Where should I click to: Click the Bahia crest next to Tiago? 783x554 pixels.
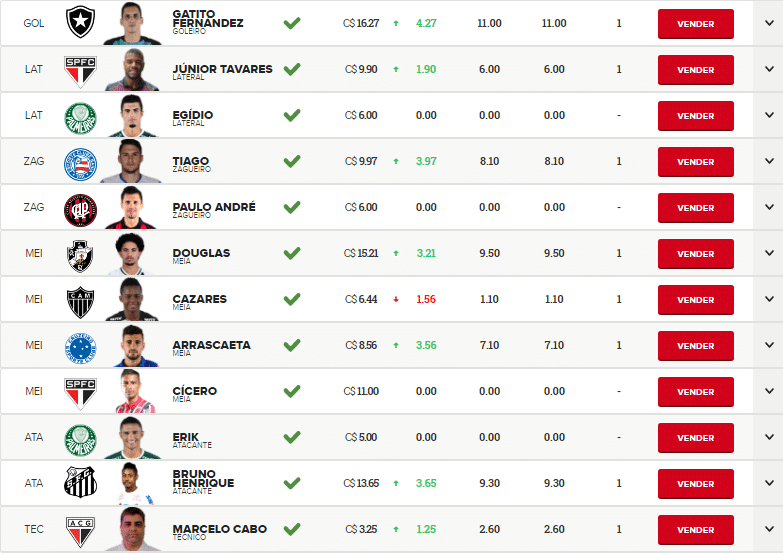coord(80,164)
